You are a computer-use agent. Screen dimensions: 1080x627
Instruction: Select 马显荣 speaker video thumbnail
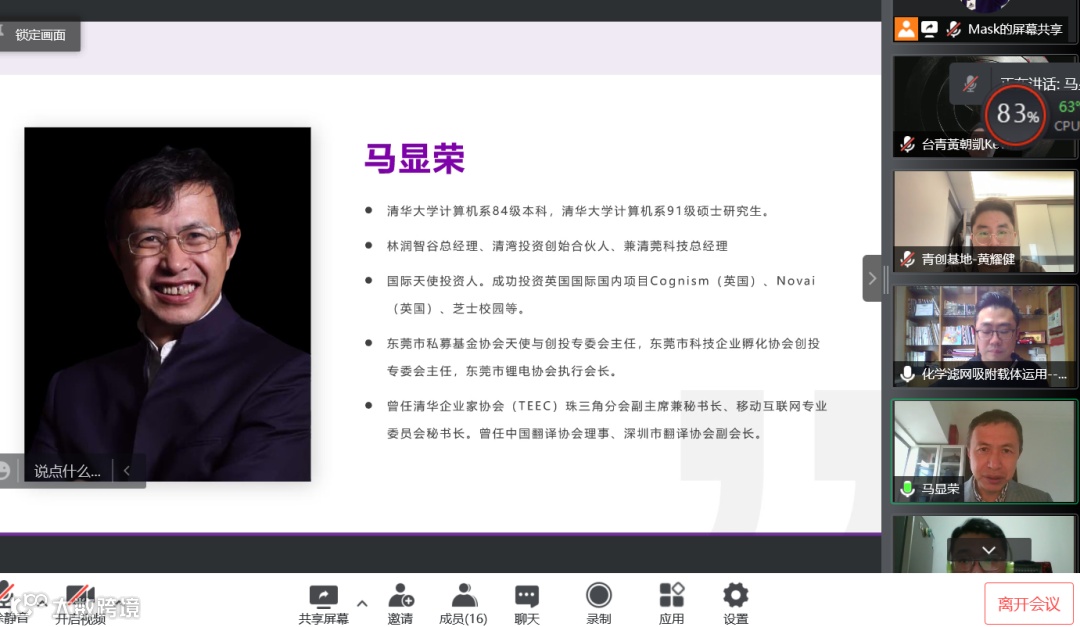(x=984, y=451)
